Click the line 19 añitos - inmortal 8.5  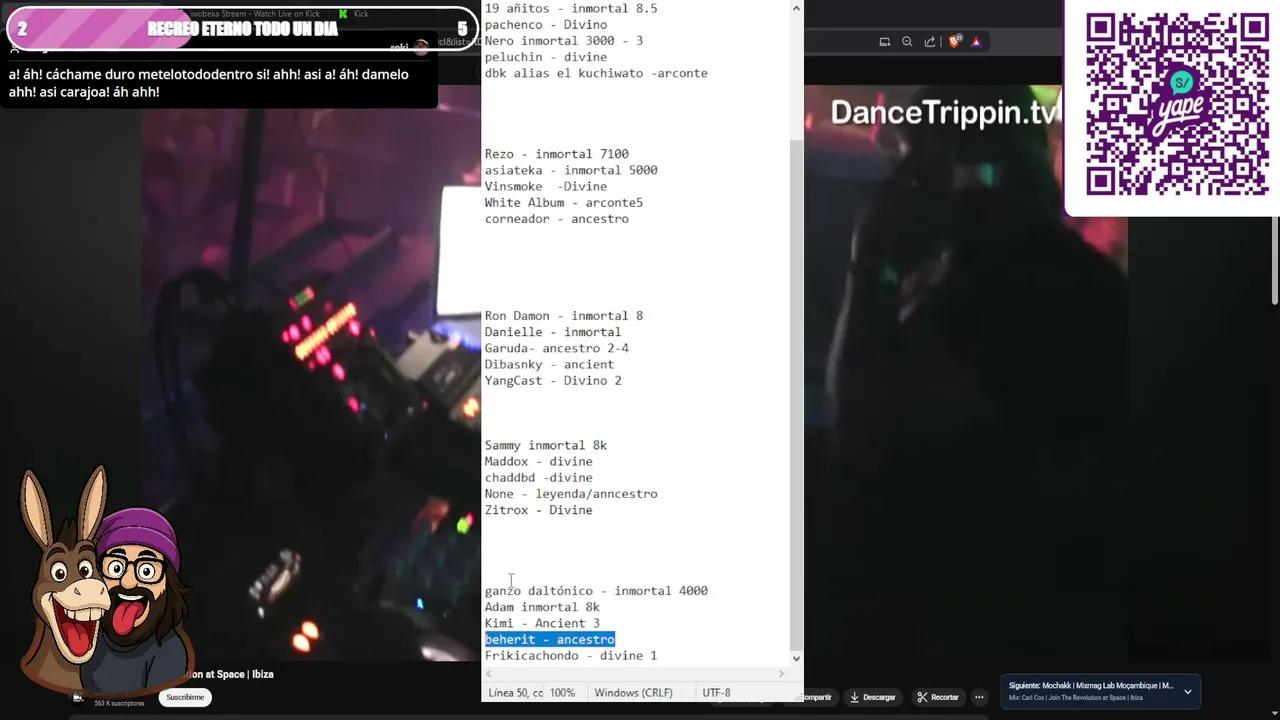click(571, 8)
